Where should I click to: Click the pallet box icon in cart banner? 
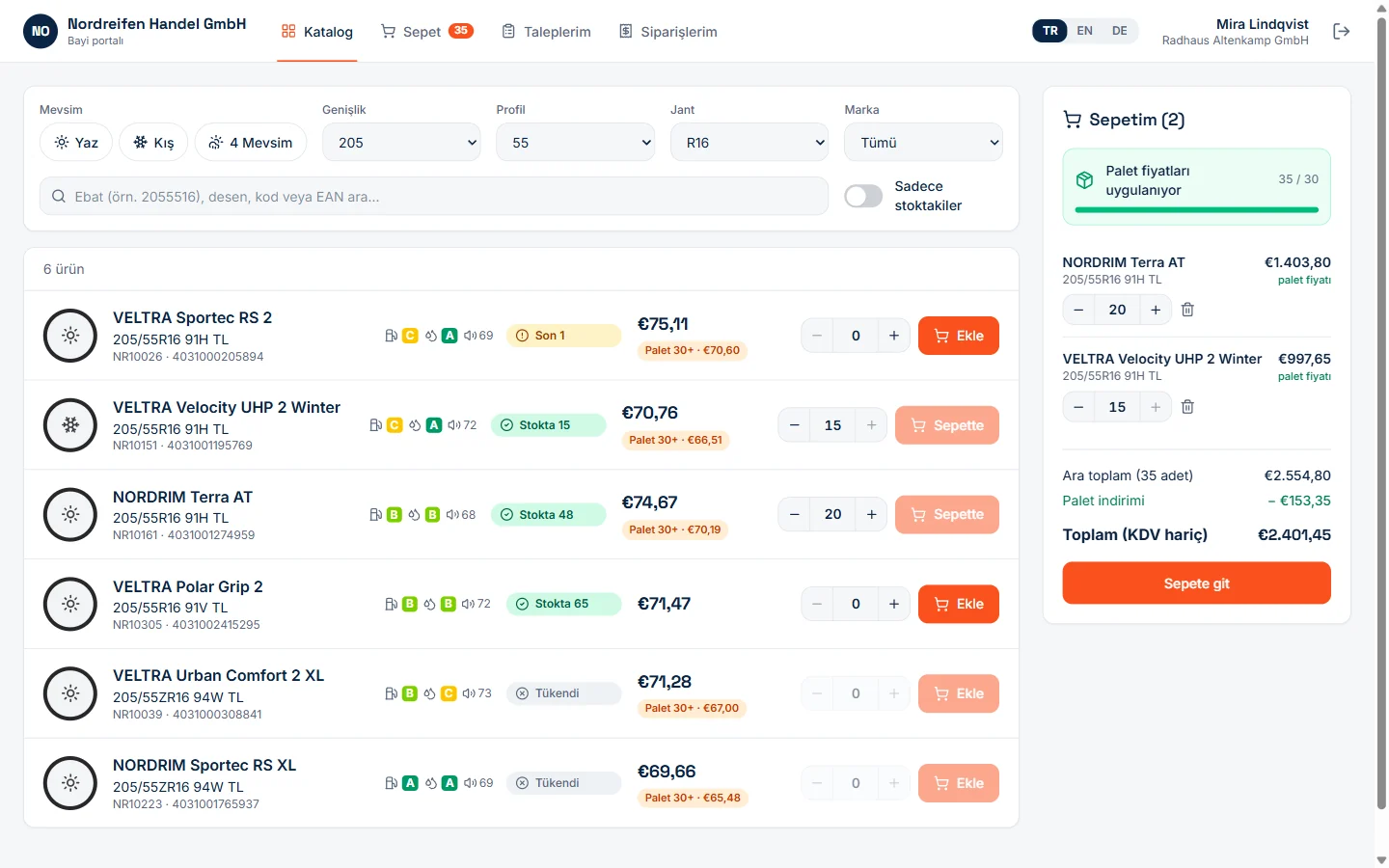1084,180
